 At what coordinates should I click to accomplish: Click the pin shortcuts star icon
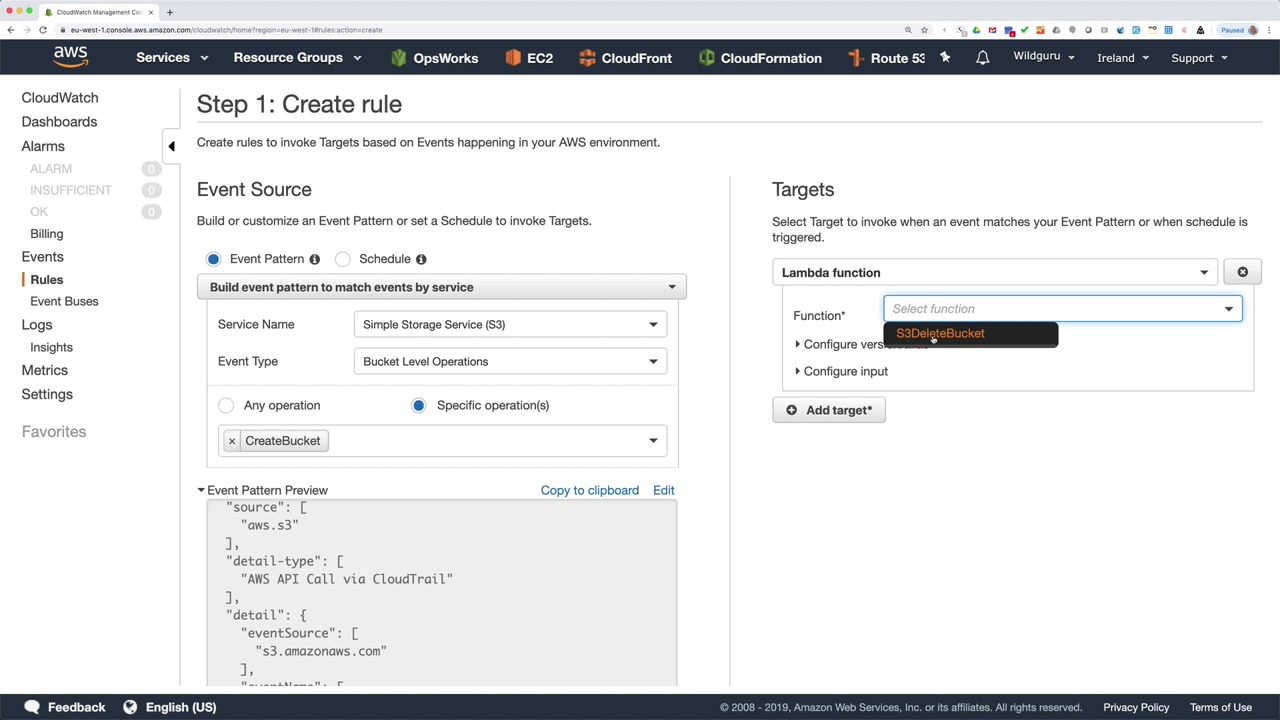(x=945, y=58)
